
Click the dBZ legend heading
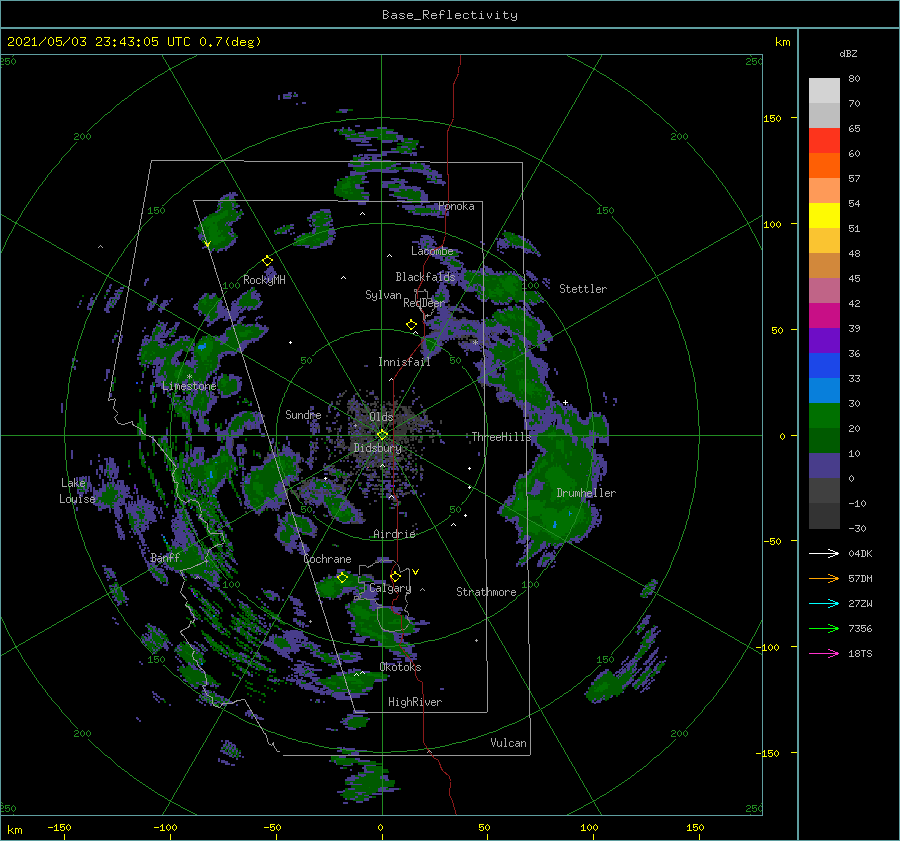(848, 54)
